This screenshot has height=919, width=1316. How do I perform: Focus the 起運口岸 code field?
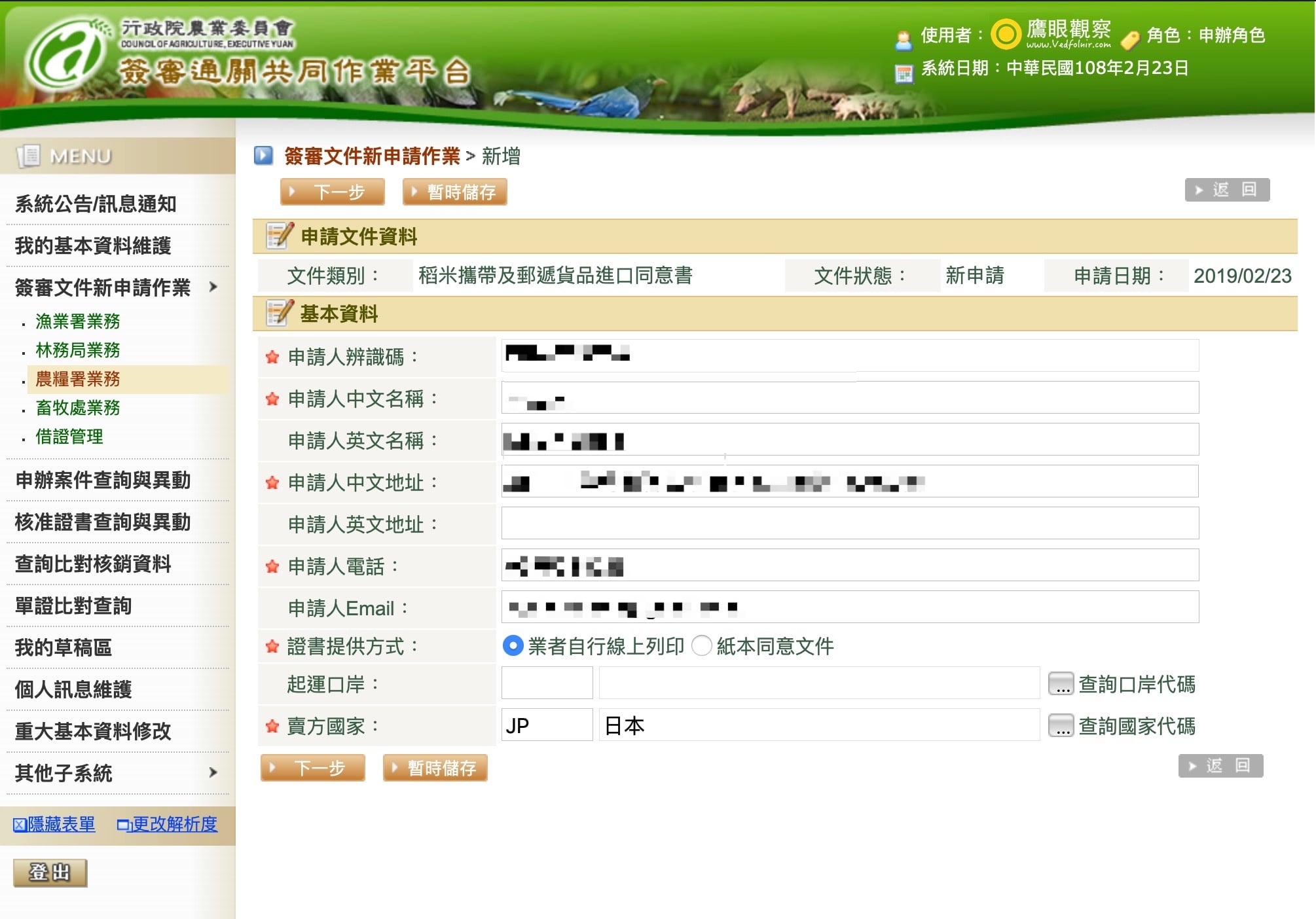(547, 683)
